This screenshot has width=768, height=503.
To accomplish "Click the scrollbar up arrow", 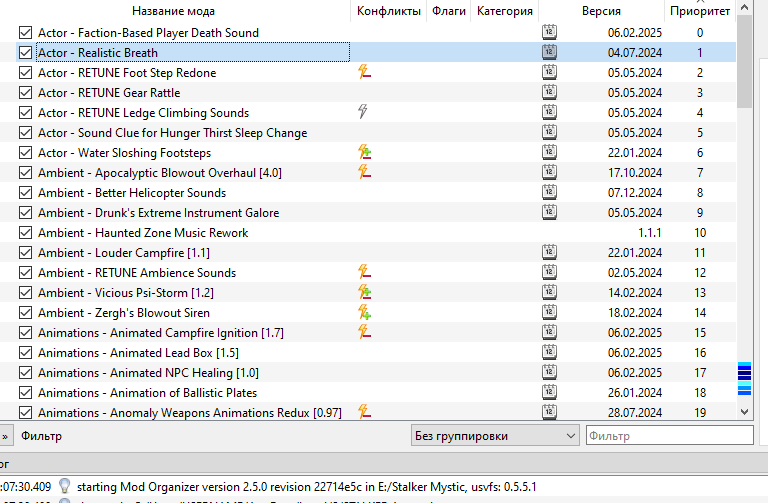I will [x=744, y=7].
